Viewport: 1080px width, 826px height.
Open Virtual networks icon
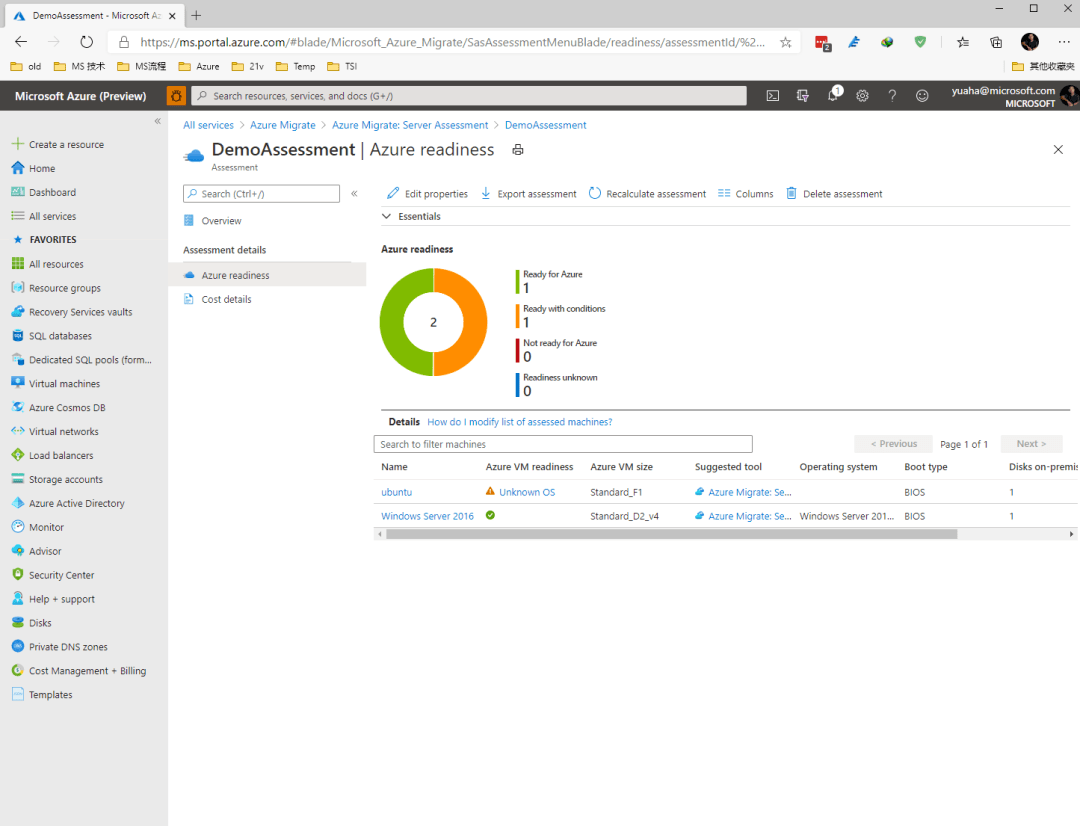pyautogui.click(x=18, y=431)
